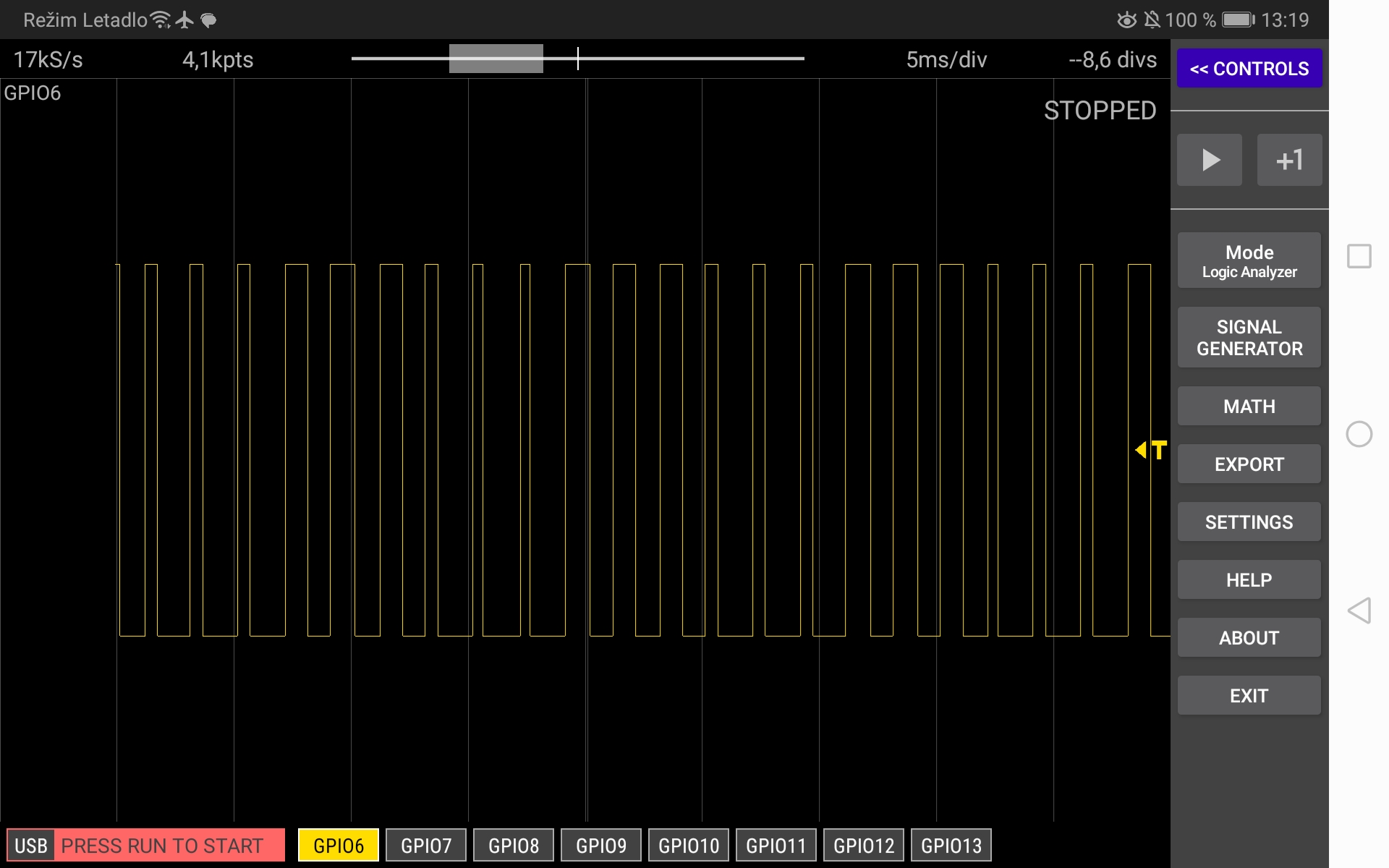This screenshot has width=1389, height=868.
Task: Tap the Android recent apps square icon
Action: [1359, 256]
